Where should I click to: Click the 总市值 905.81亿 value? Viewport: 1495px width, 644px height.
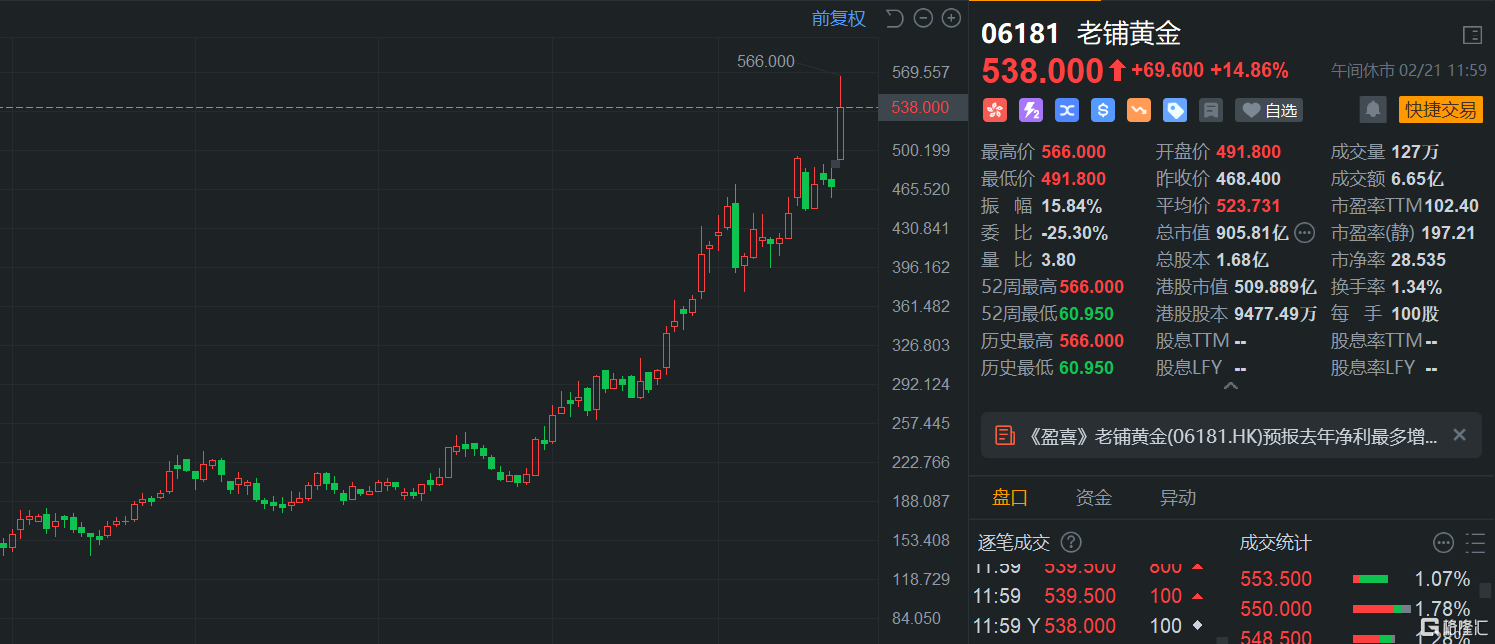[1252, 233]
